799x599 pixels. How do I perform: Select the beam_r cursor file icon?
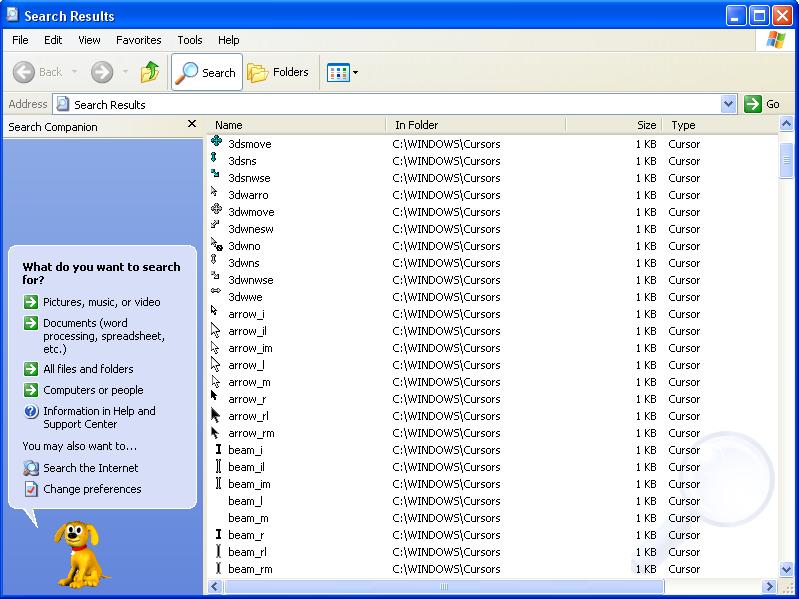click(217, 534)
